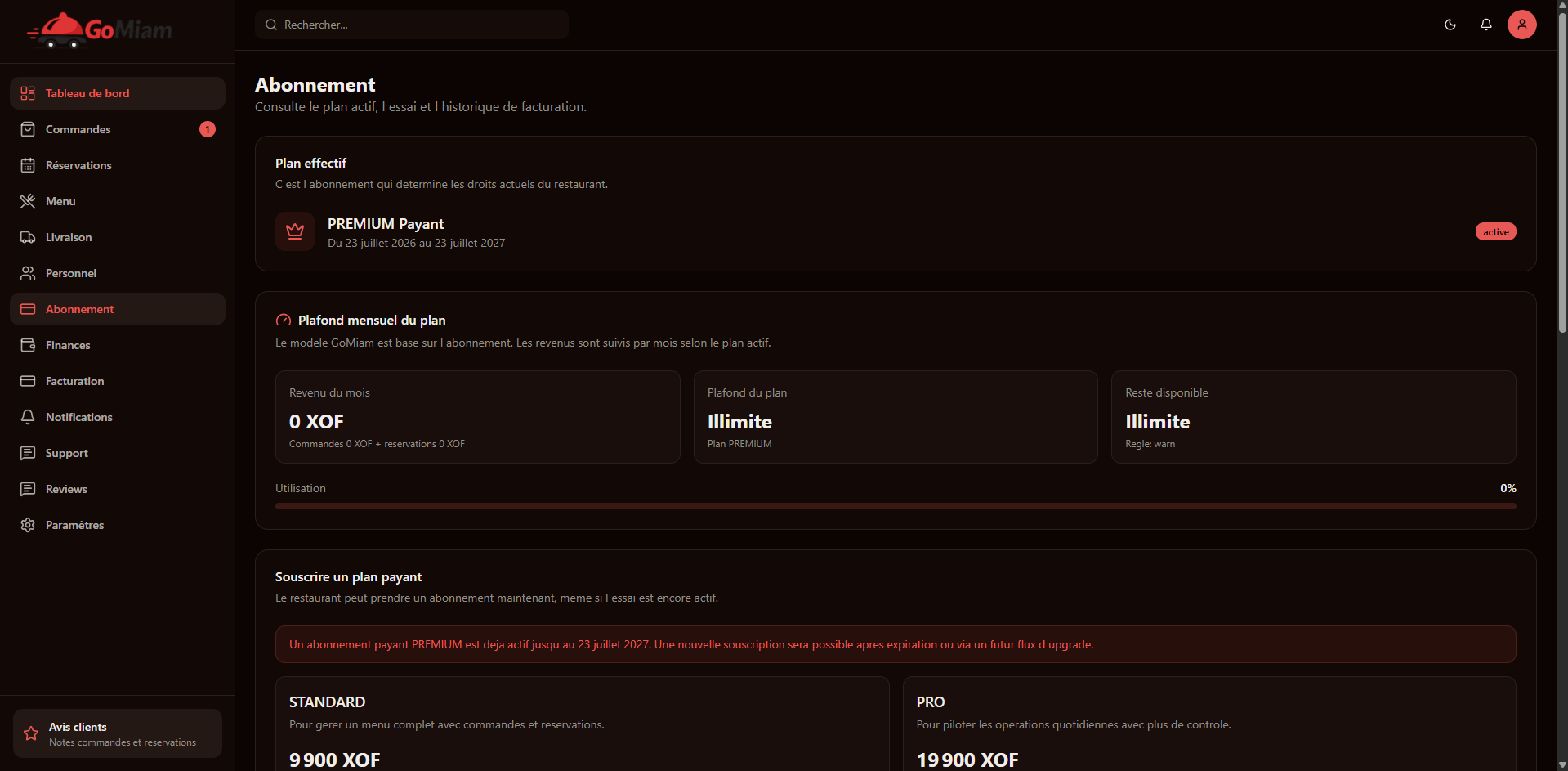Image resolution: width=1568 pixels, height=771 pixels.
Task: Focus the Rechercher search field
Action: point(412,25)
